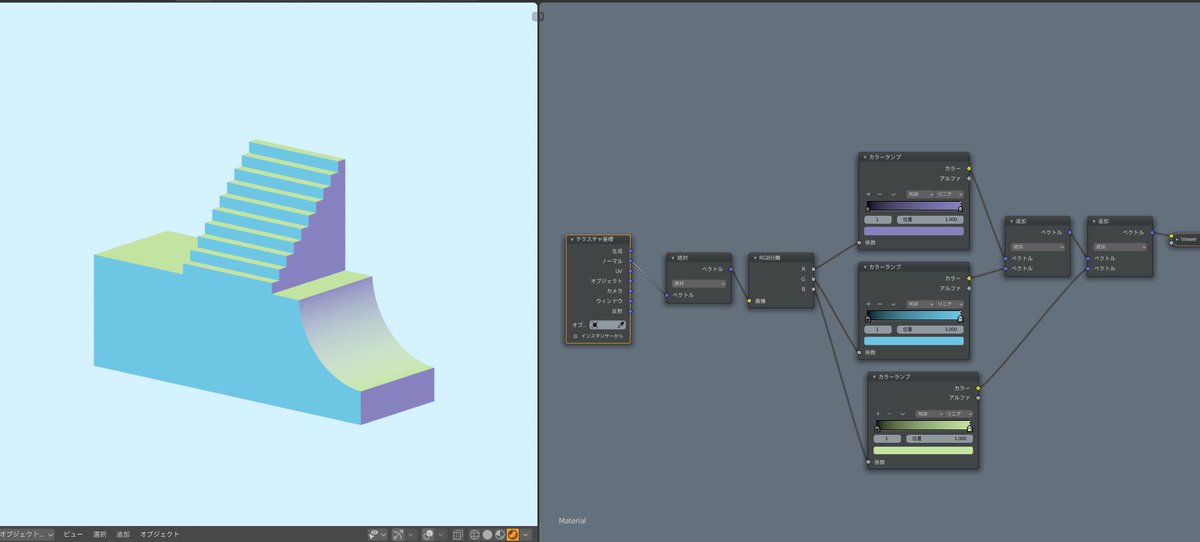Collapse the purple カラーランプ node
Screen dimensions: 1200x542
[865, 157]
